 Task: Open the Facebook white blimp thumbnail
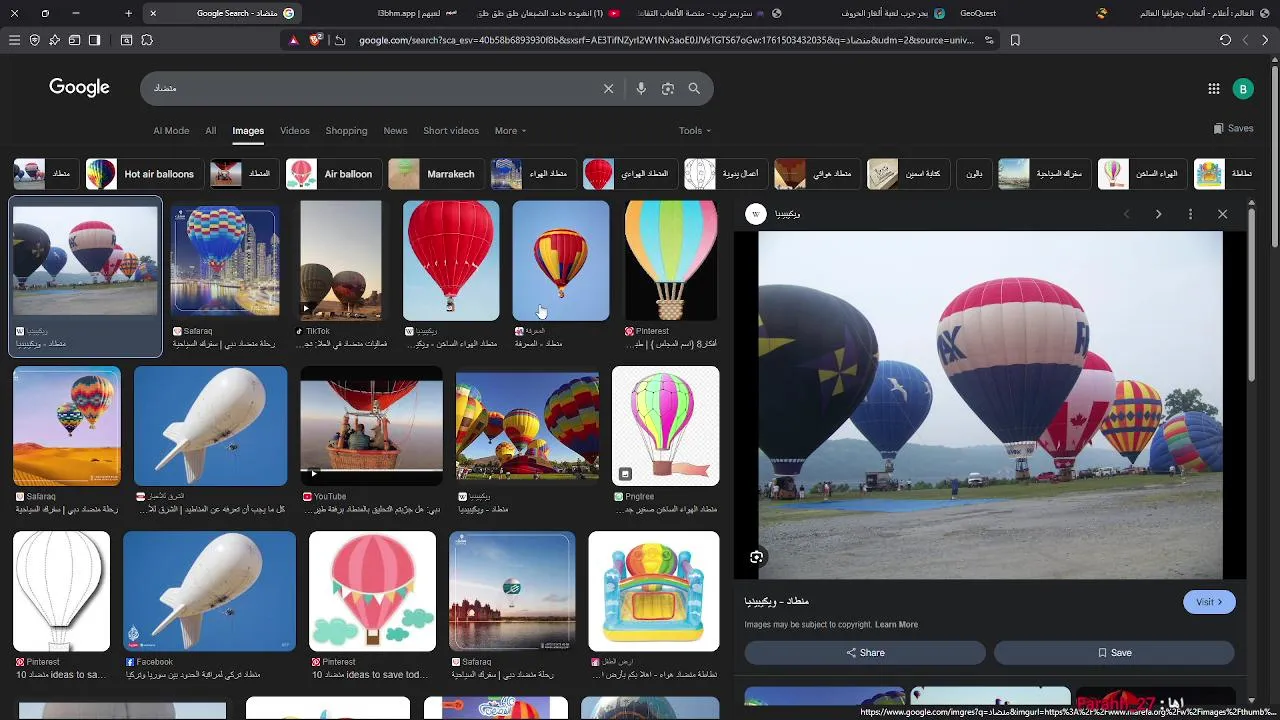209,591
